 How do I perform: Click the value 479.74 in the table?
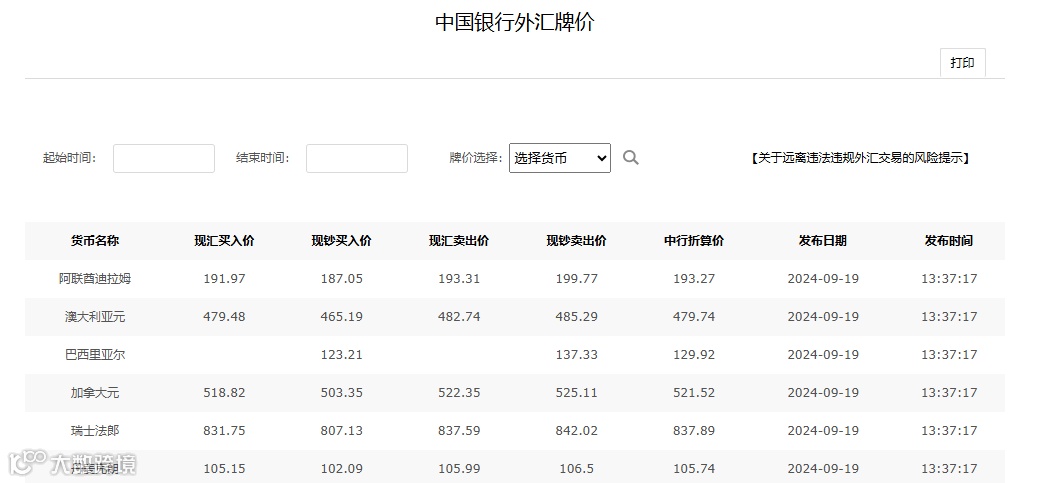pos(694,317)
